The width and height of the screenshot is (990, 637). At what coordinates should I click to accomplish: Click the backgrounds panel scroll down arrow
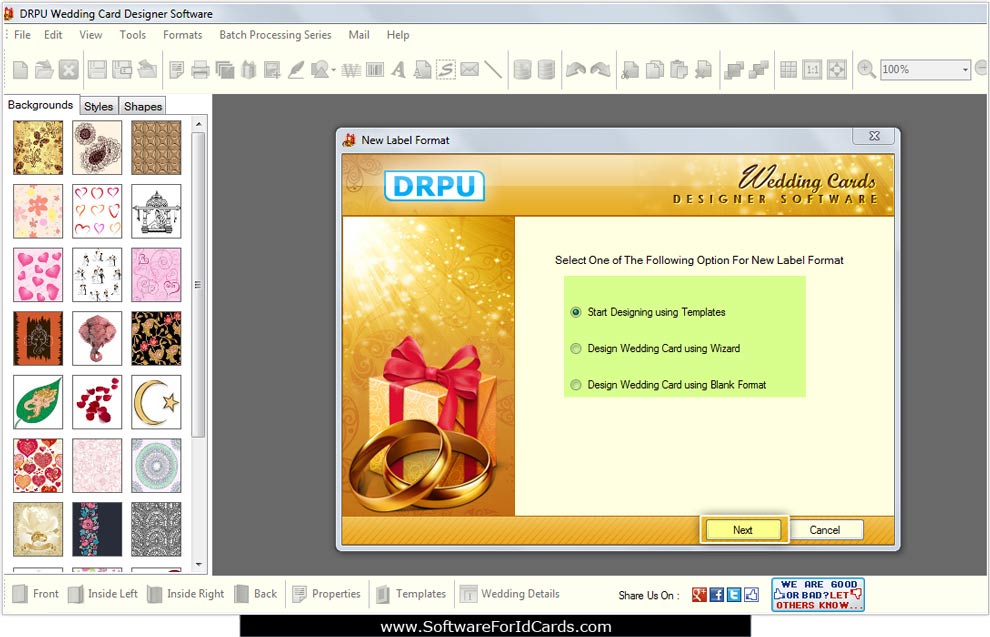click(198, 564)
